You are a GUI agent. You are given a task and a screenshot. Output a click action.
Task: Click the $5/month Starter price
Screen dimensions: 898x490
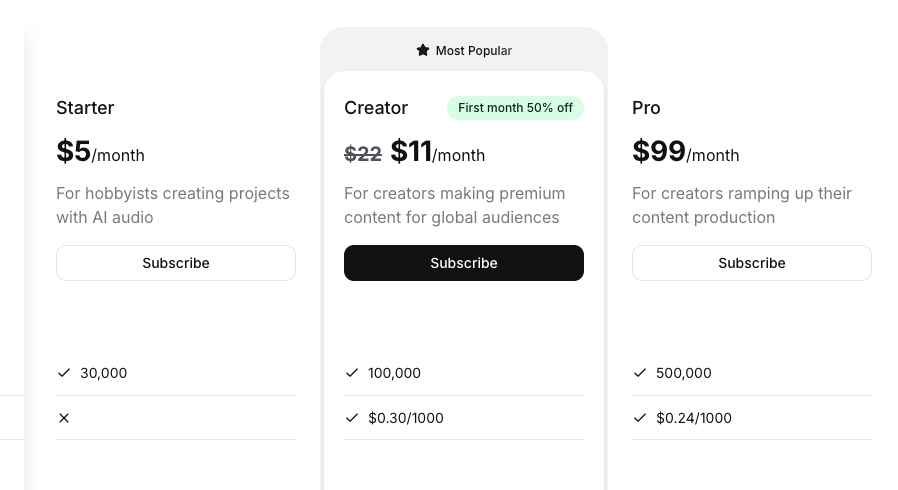[100, 152]
